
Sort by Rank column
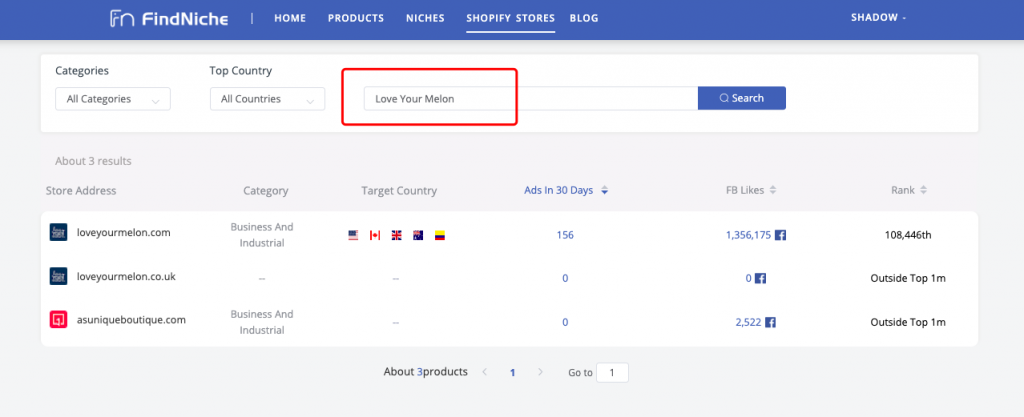click(909, 191)
